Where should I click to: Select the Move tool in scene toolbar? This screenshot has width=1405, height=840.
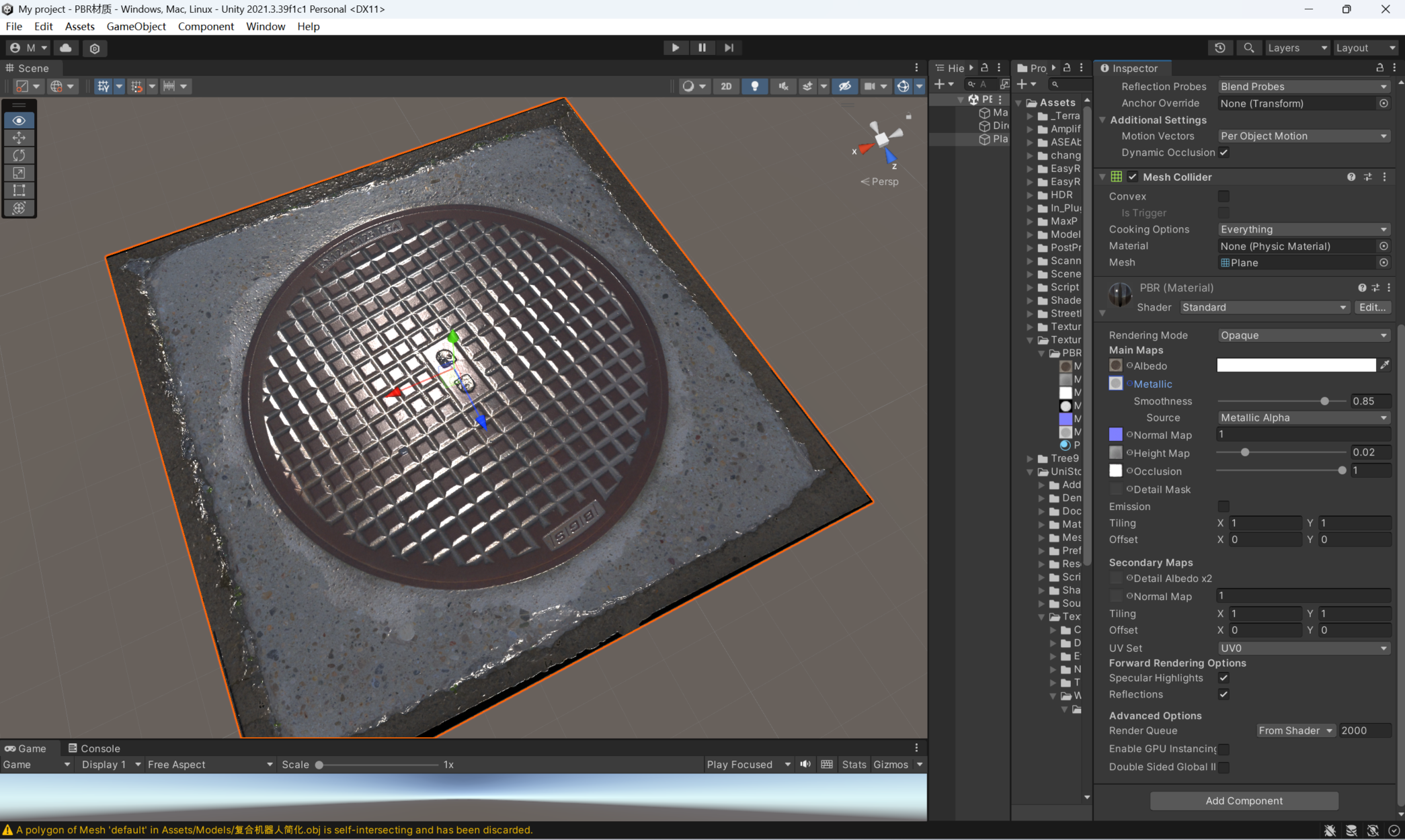19,138
